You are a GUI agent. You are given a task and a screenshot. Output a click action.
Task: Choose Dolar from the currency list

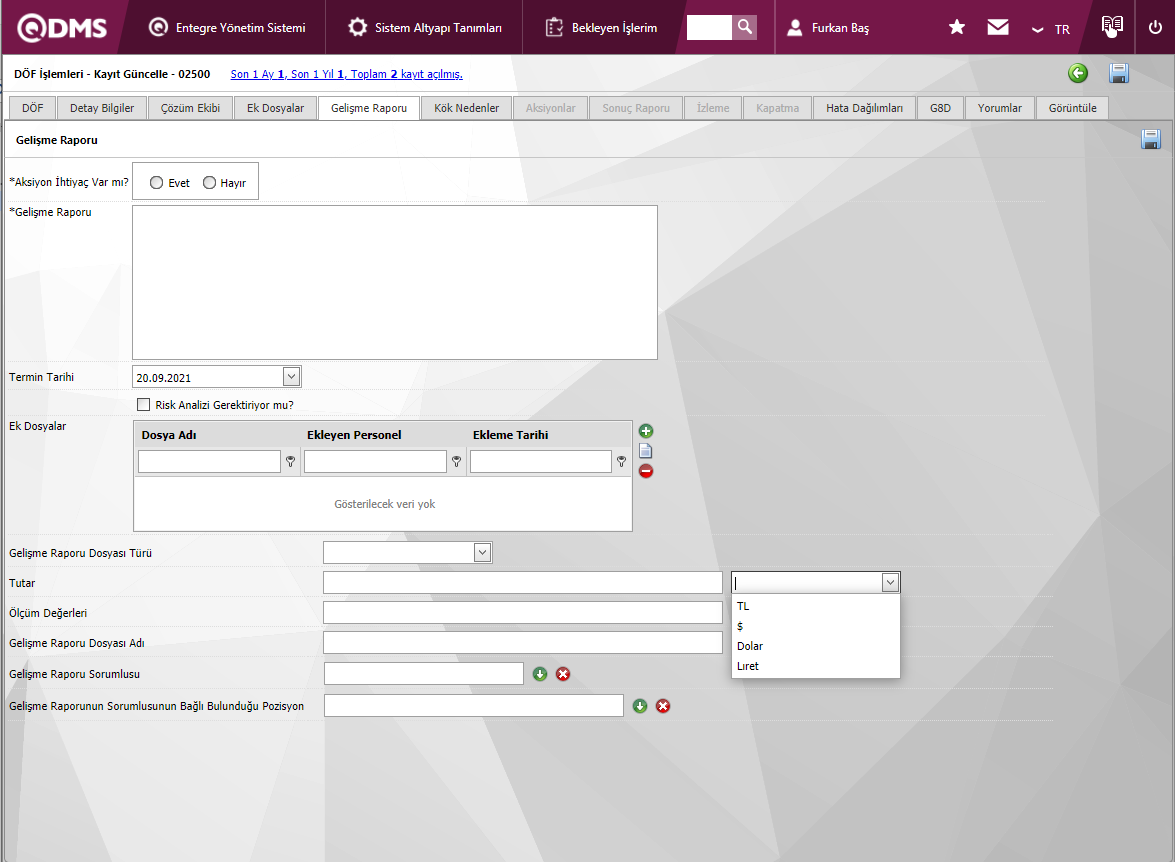click(750, 646)
